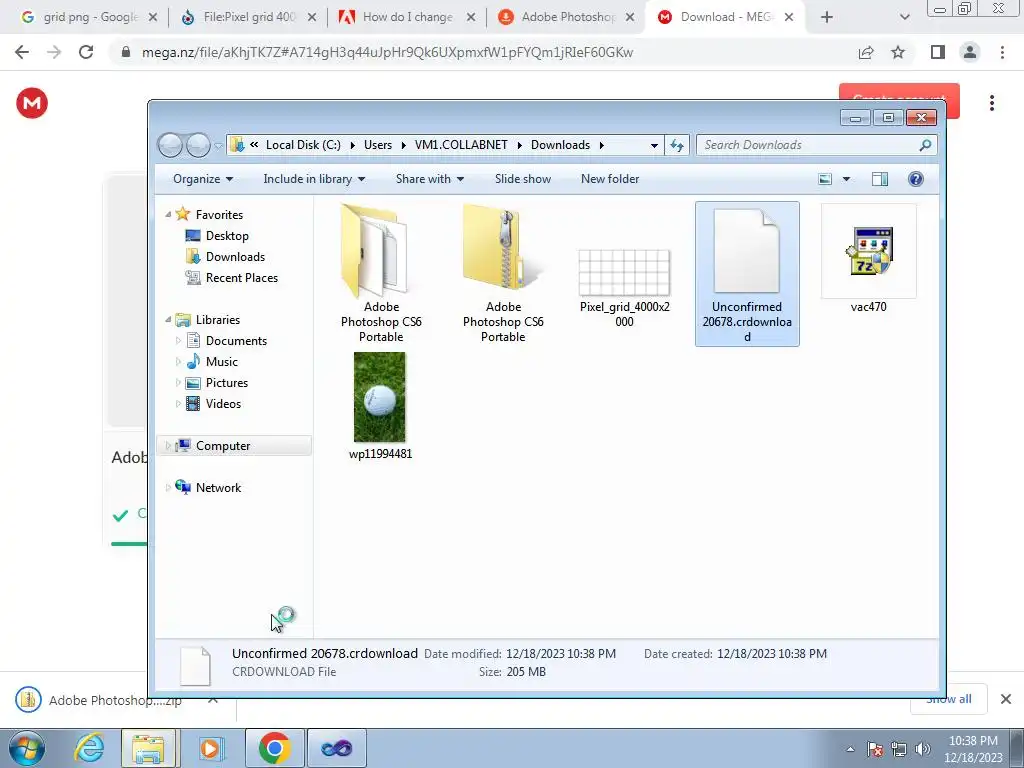Open the Include in library menu
Image resolution: width=1024 pixels, height=768 pixels.
pos(314,179)
